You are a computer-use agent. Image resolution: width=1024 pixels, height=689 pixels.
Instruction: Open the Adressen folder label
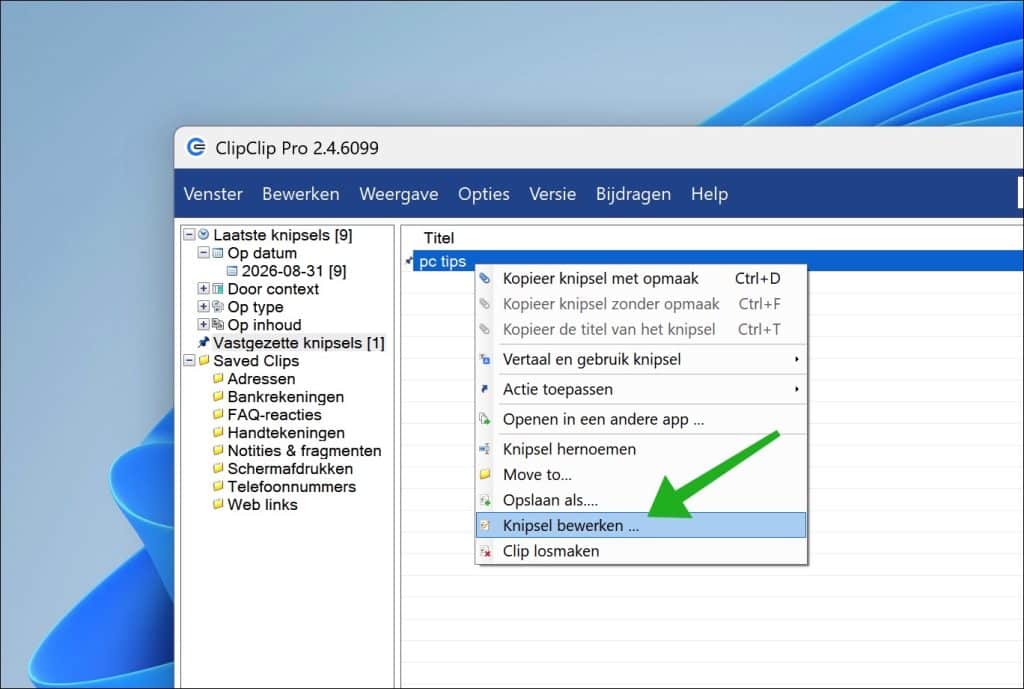[x=261, y=379]
